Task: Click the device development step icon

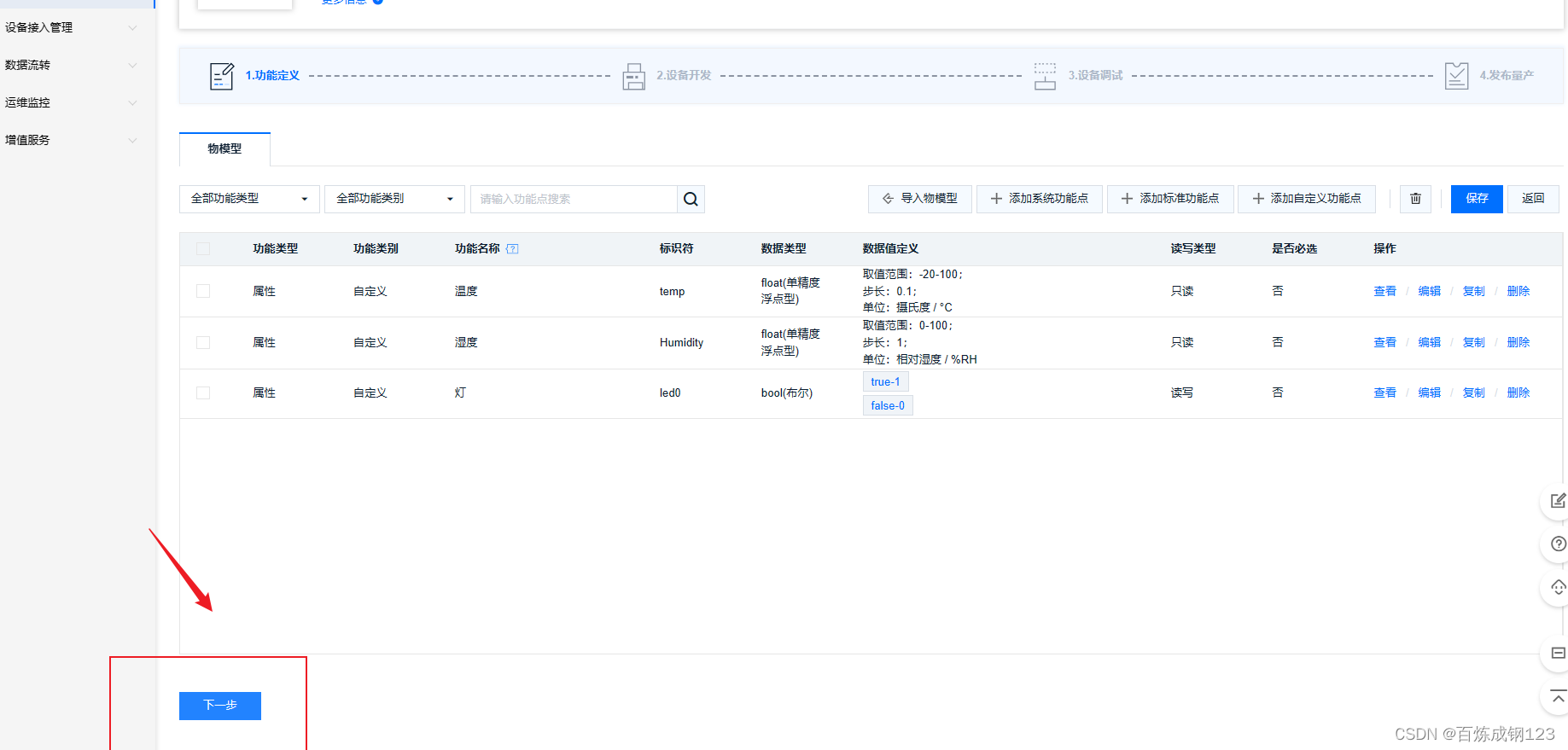Action: pyautogui.click(x=634, y=76)
